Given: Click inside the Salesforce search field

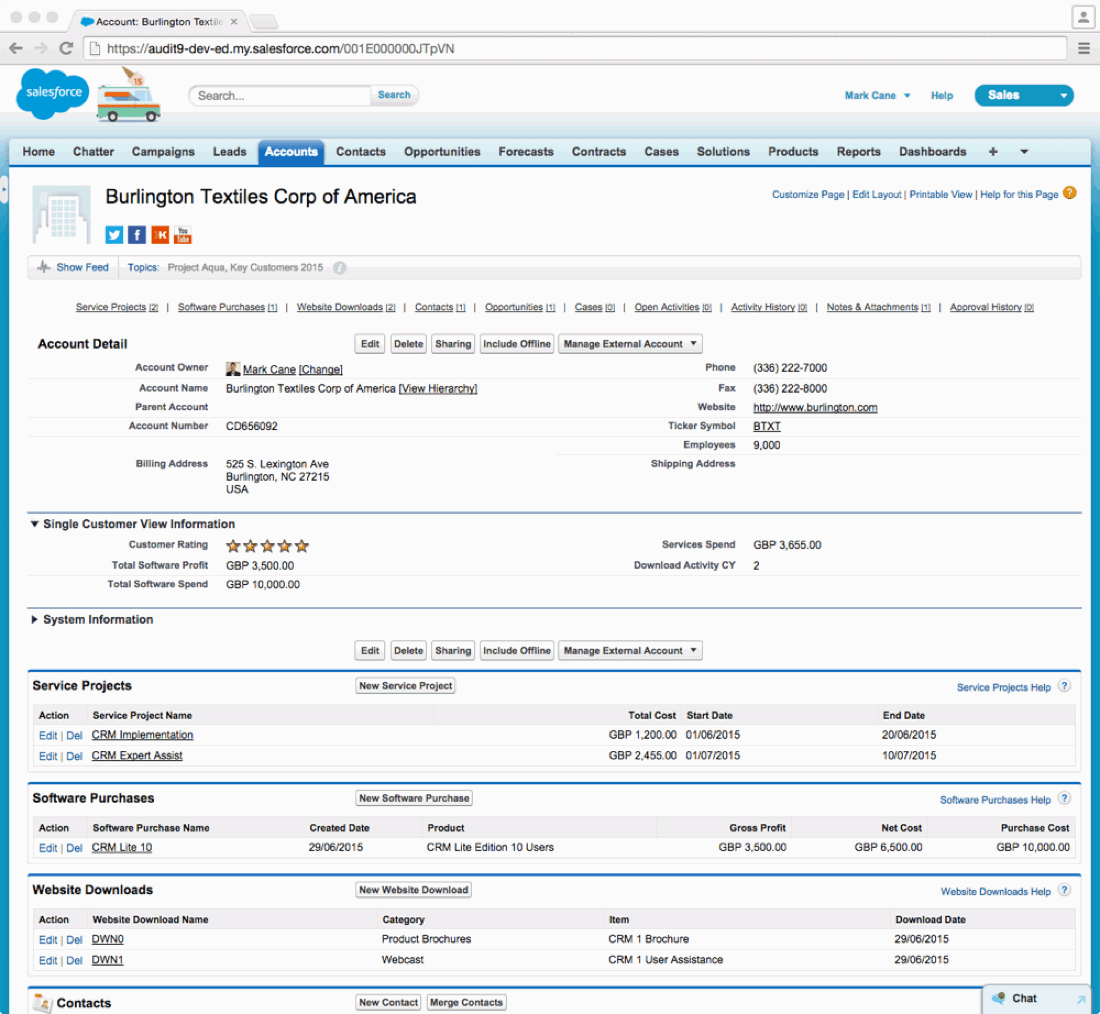Looking at the screenshot, I should tap(279, 95).
